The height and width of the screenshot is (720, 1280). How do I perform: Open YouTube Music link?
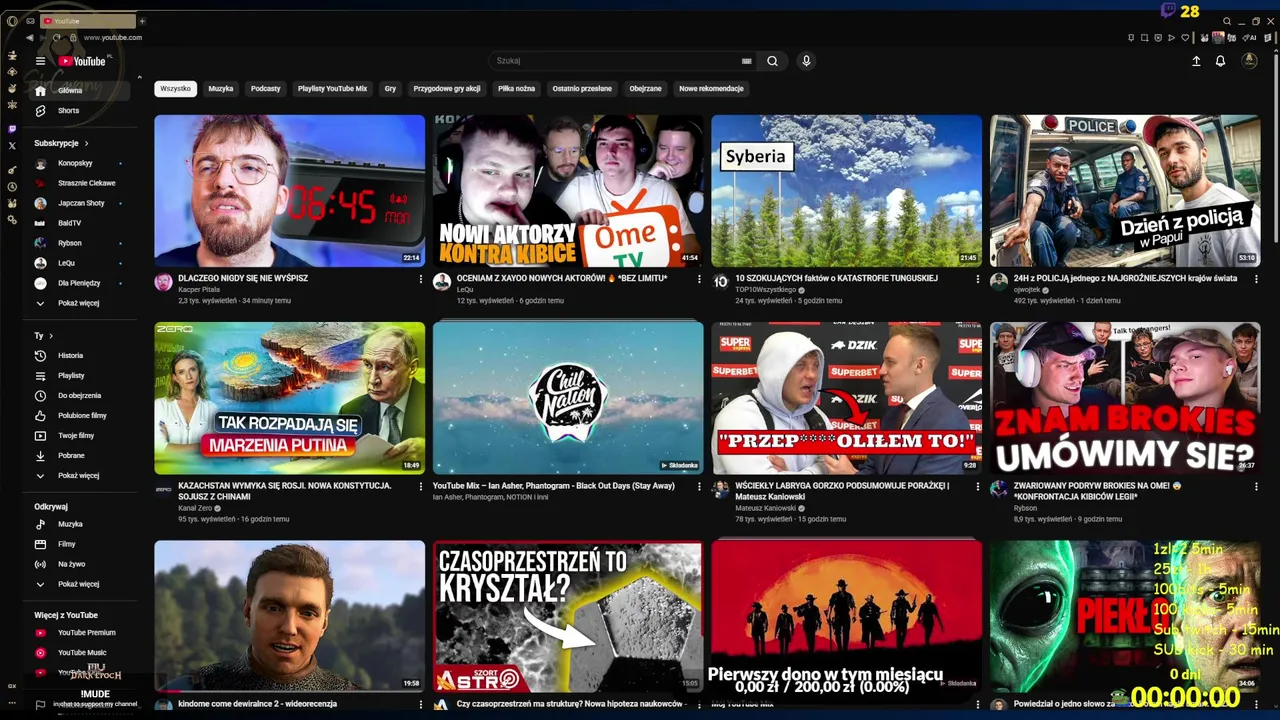(82, 653)
